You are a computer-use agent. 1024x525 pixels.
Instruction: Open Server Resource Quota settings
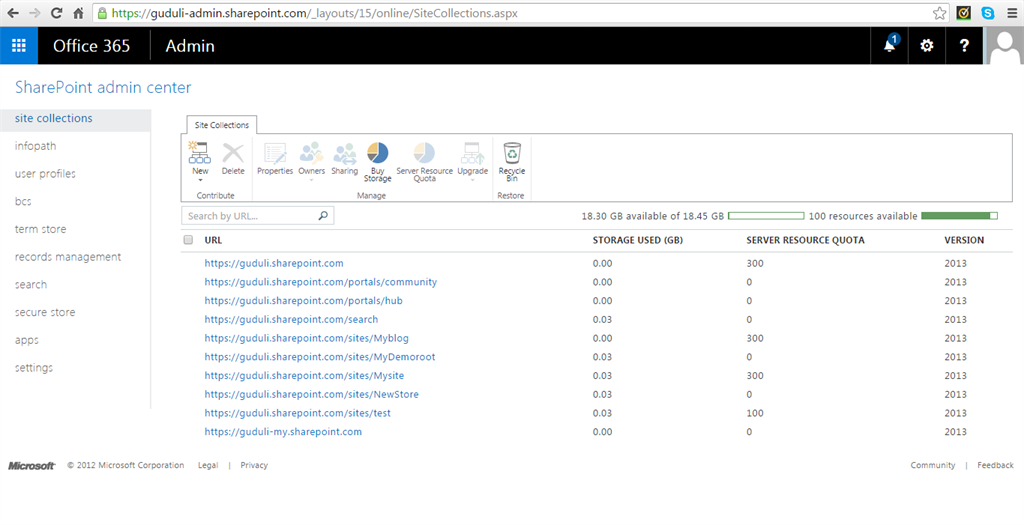[x=424, y=161]
